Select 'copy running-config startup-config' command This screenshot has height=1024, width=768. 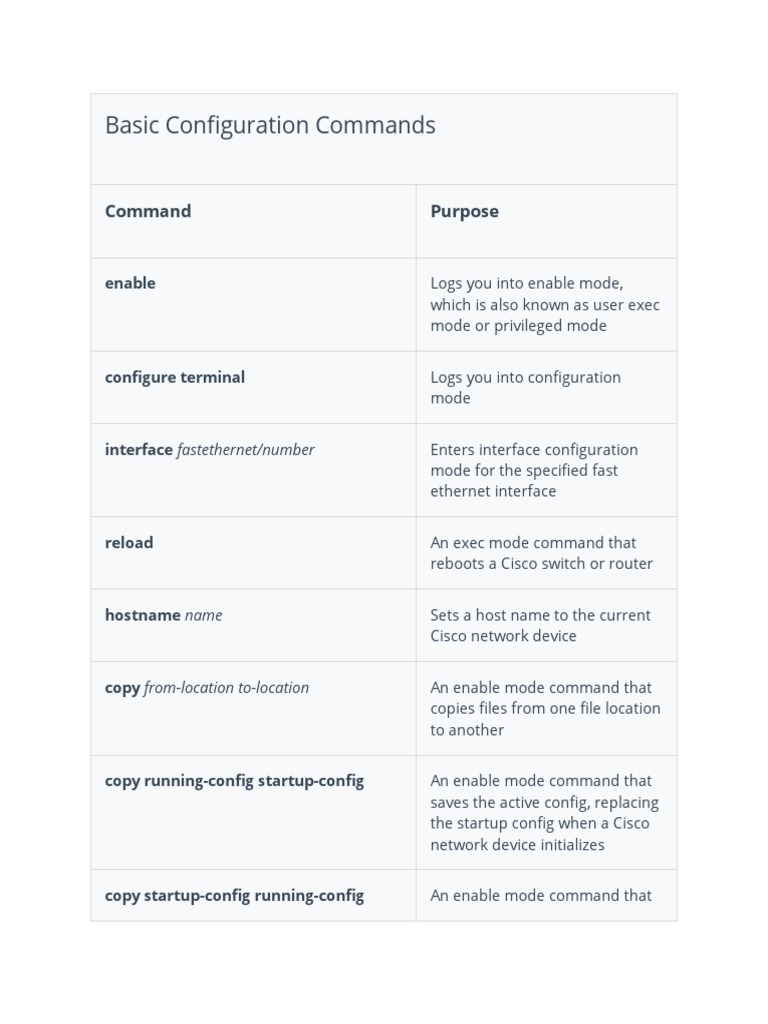pyautogui.click(x=234, y=781)
